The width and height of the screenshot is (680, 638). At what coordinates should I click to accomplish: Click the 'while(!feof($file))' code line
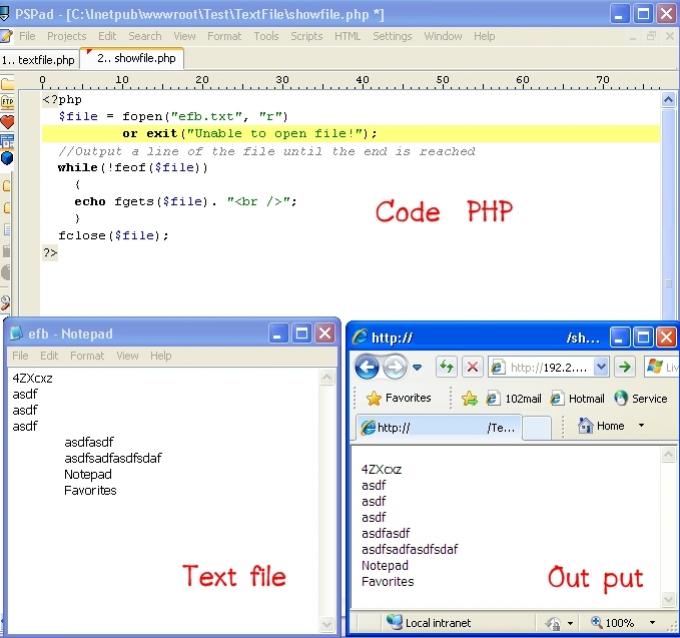click(133, 167)
